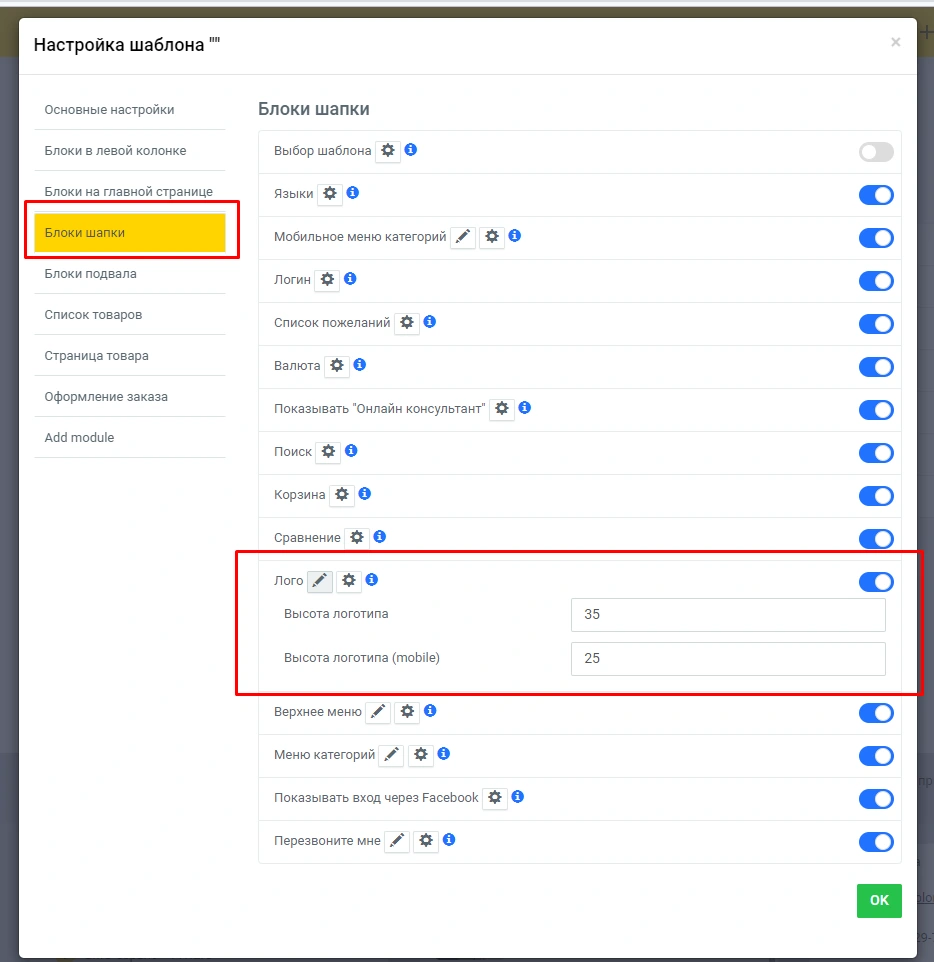Click the info icon beside Валюта
The image size is (934, 962).
click(360, 365)
